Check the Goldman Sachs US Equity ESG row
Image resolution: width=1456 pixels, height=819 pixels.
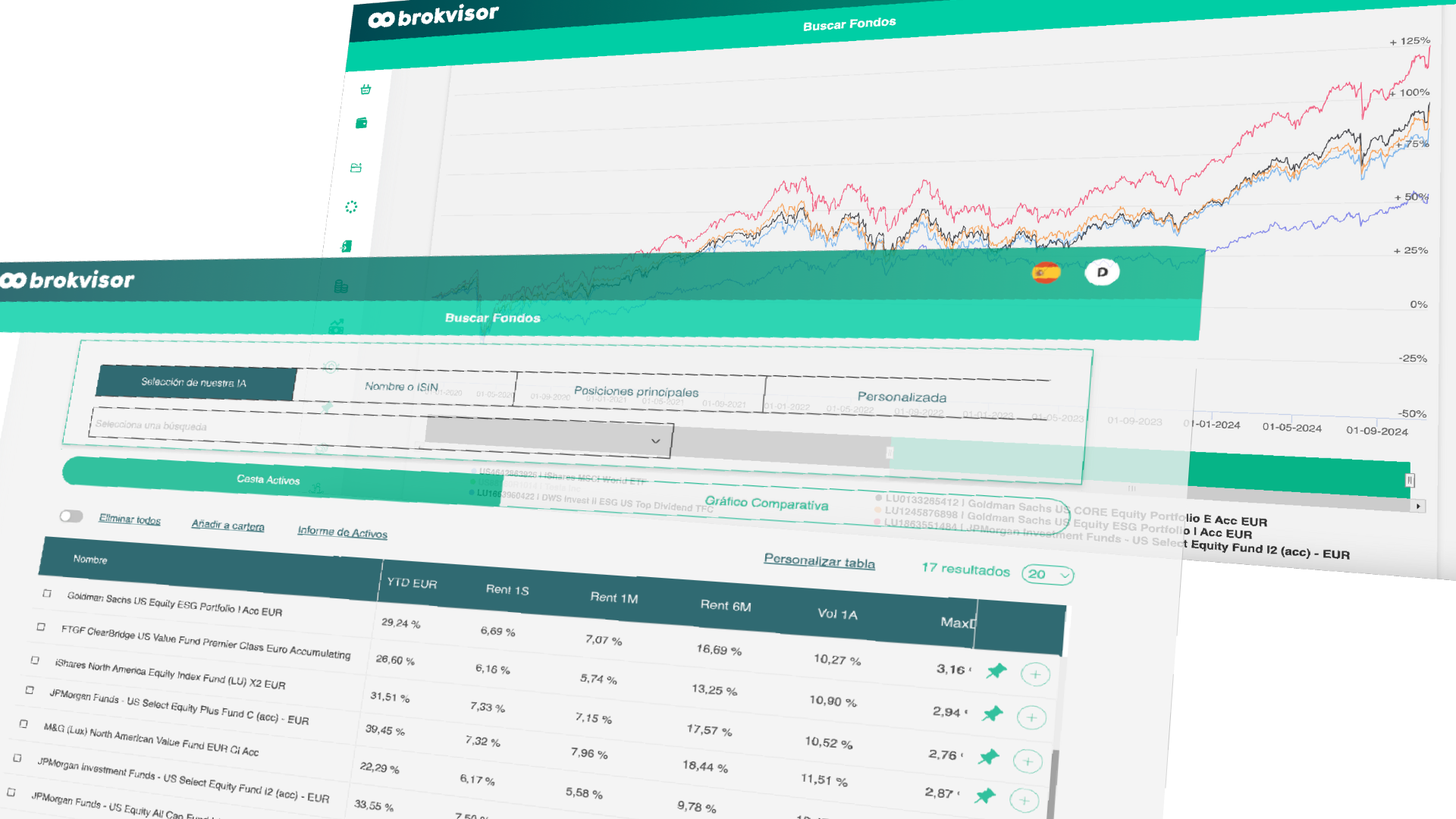(47, 593)
